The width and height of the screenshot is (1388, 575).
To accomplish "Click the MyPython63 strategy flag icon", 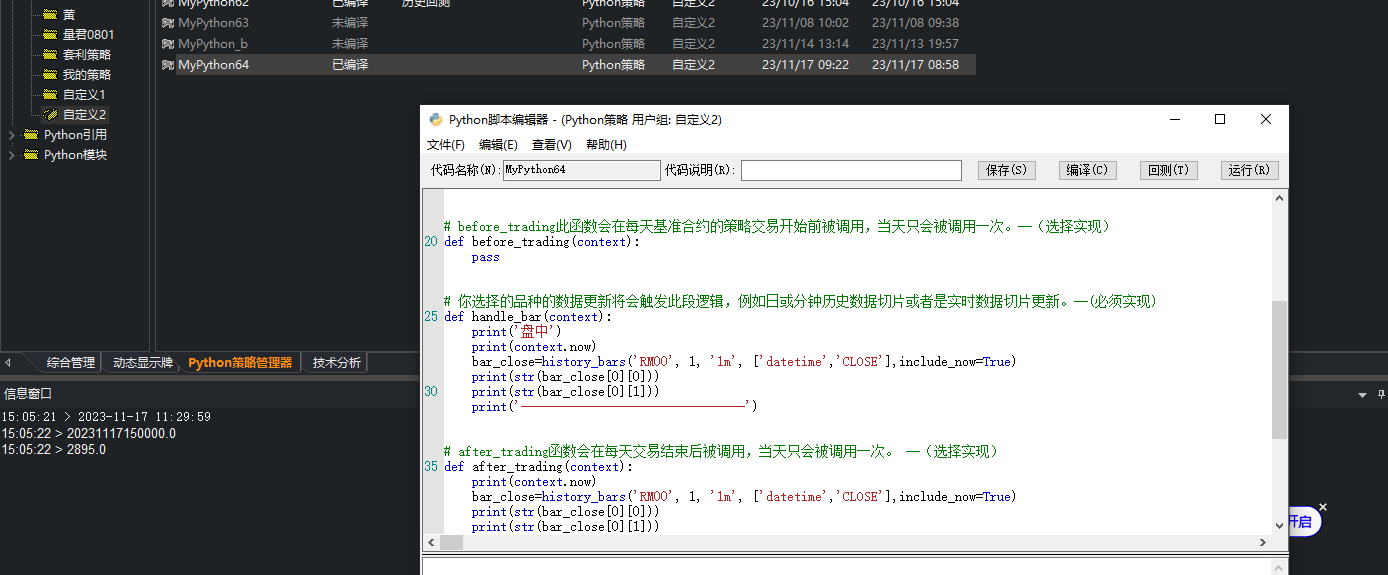I will click(x=168, y=23).
